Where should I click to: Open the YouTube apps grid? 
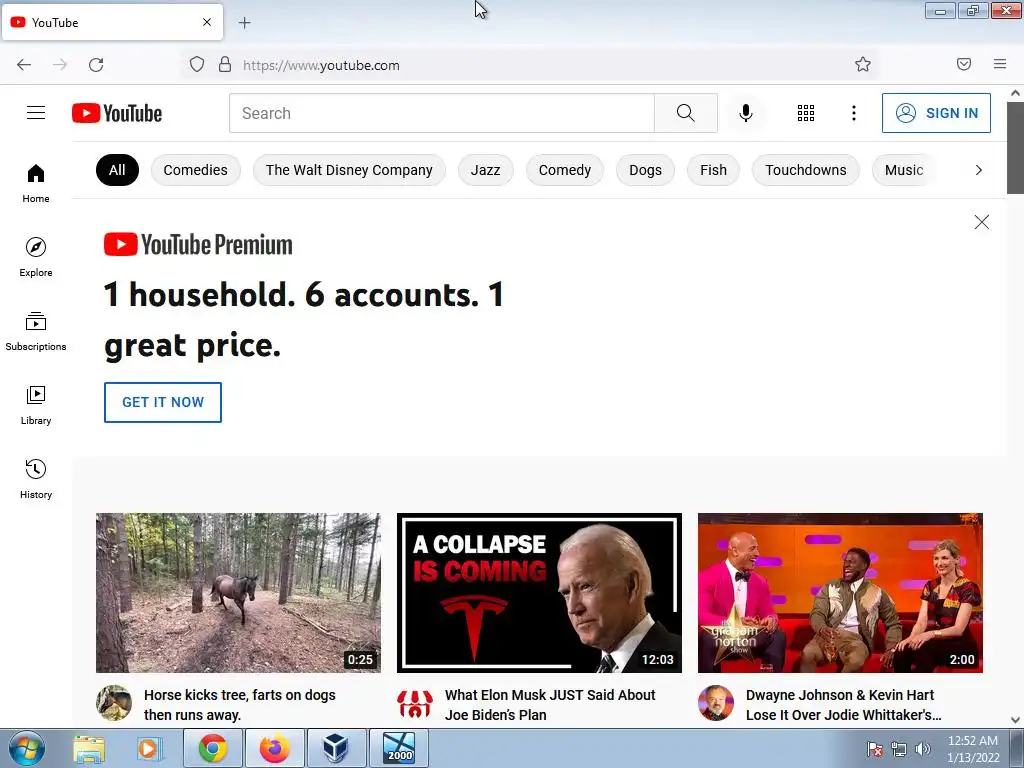click(x=806, y=113)
